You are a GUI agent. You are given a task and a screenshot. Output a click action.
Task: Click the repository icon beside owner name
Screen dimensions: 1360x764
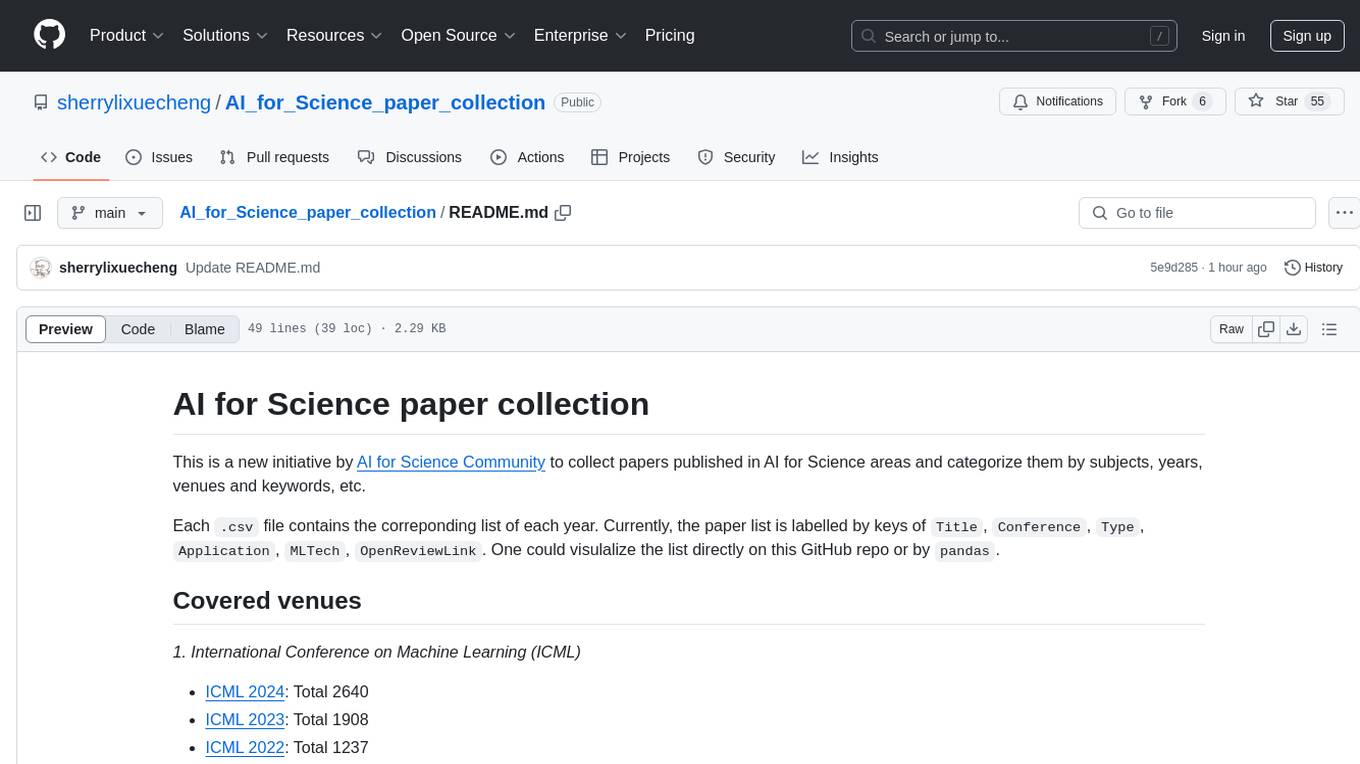click(x=41, y=102)
